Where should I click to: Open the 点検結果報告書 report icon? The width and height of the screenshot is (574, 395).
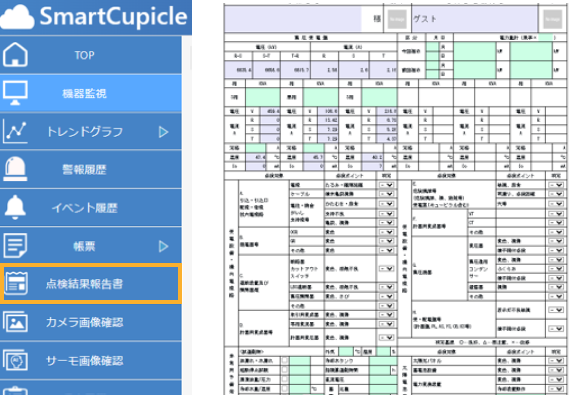(16, 284)
